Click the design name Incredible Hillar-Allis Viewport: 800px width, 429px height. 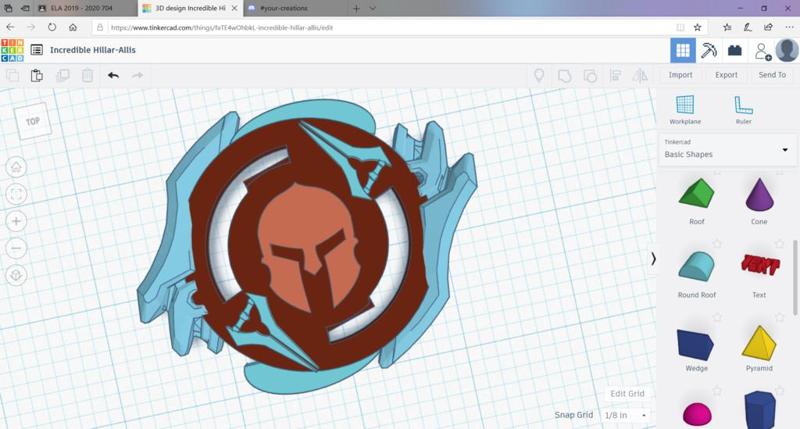(x=93, y=50)
